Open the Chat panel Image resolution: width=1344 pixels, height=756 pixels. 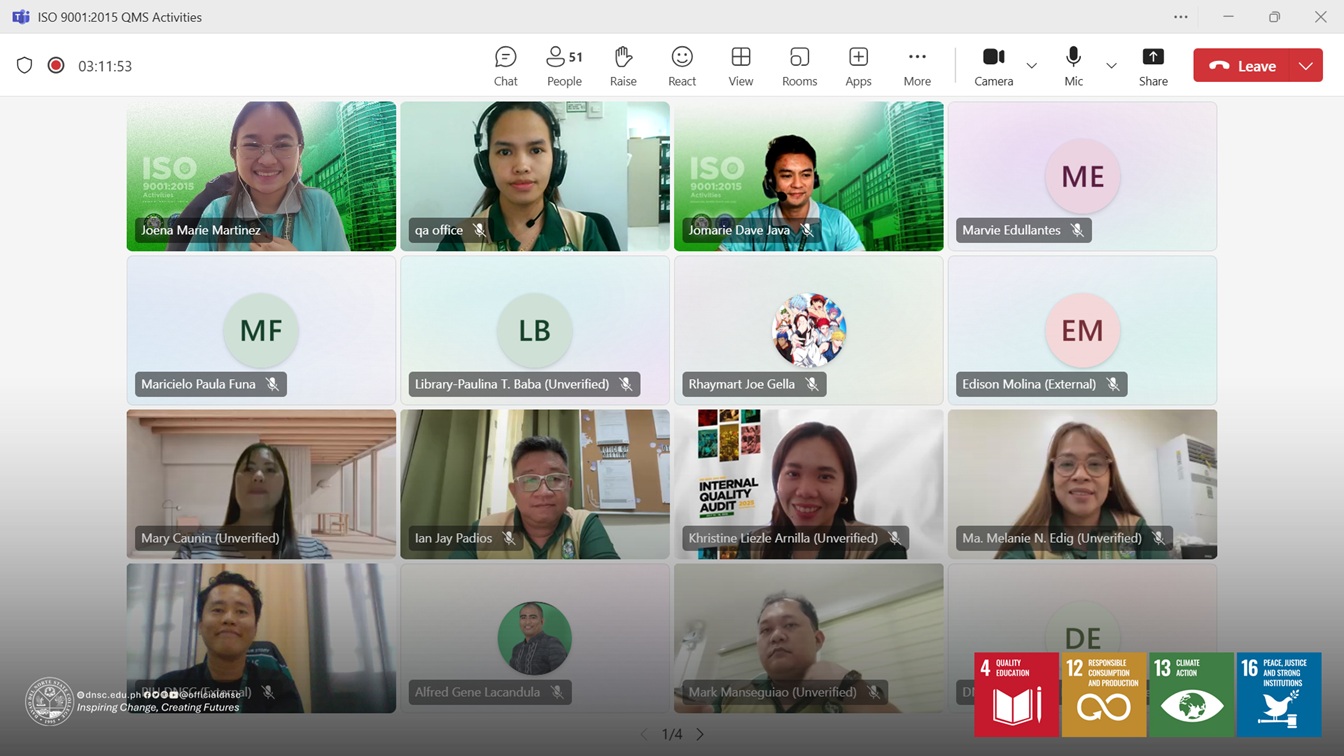[x=505, y=66]
